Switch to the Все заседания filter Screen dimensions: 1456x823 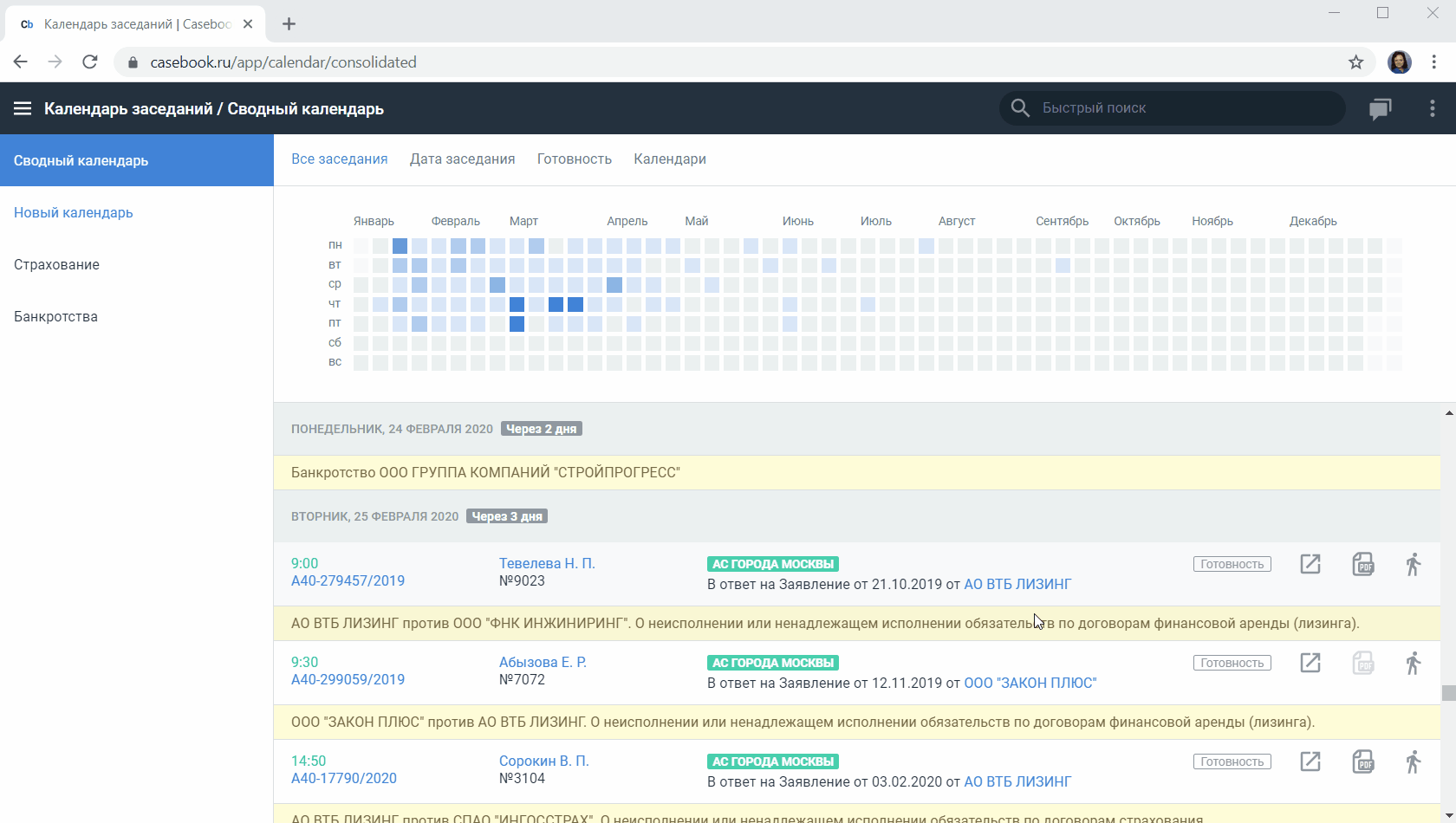[340, 159]
